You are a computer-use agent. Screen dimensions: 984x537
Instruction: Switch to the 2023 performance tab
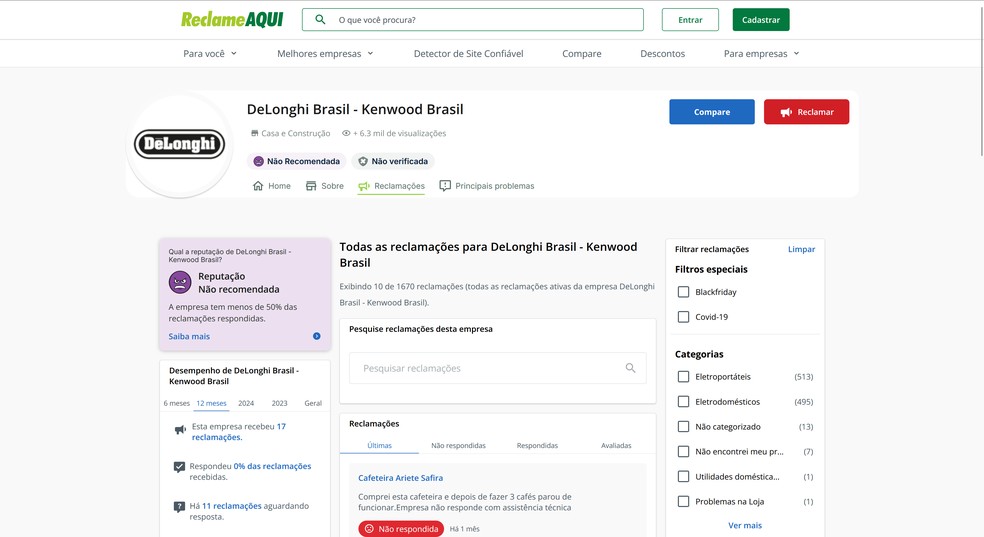point(279,403)
